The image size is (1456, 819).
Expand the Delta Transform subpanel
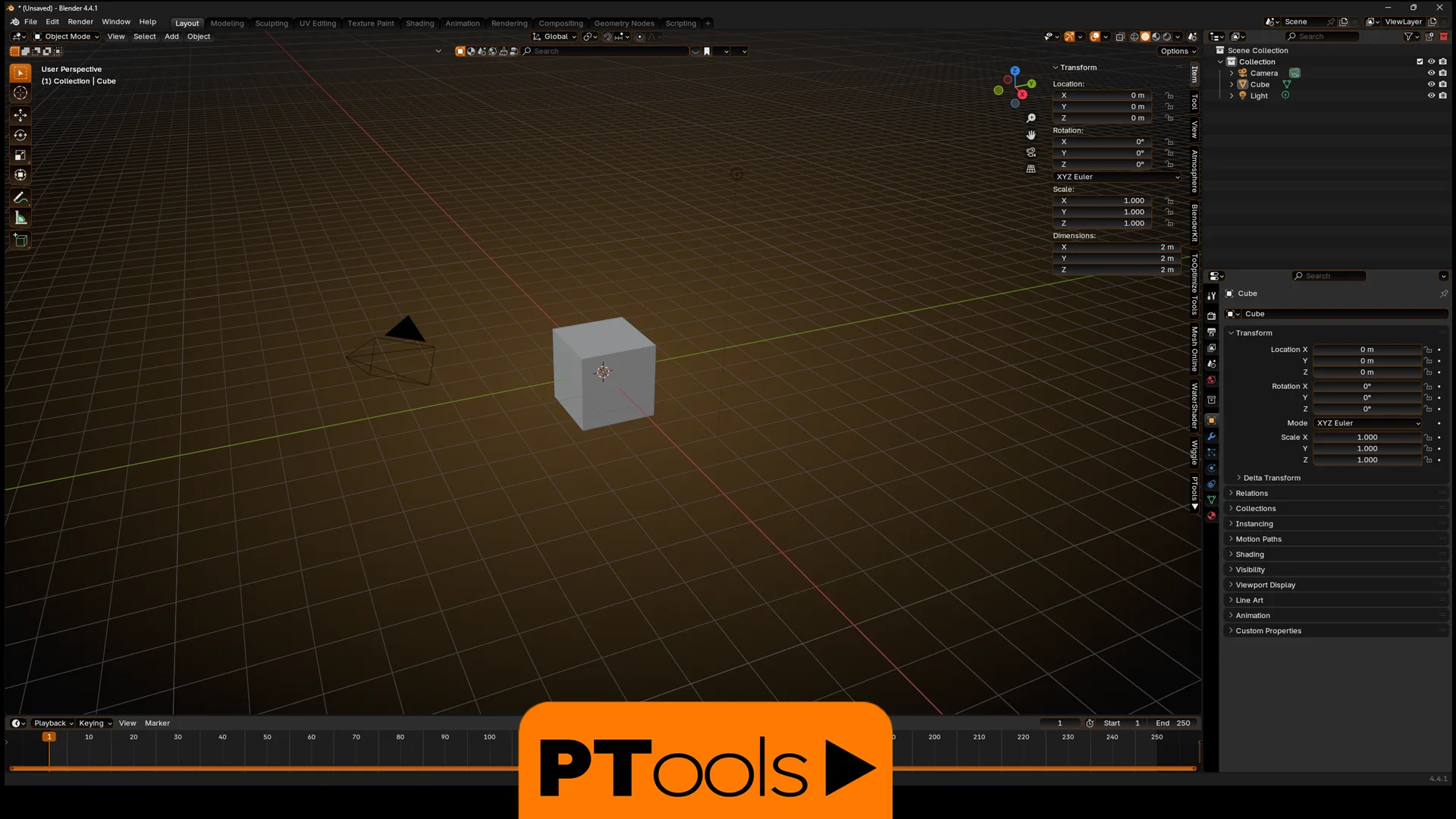pyautogui.click(x=1271, y=479)
